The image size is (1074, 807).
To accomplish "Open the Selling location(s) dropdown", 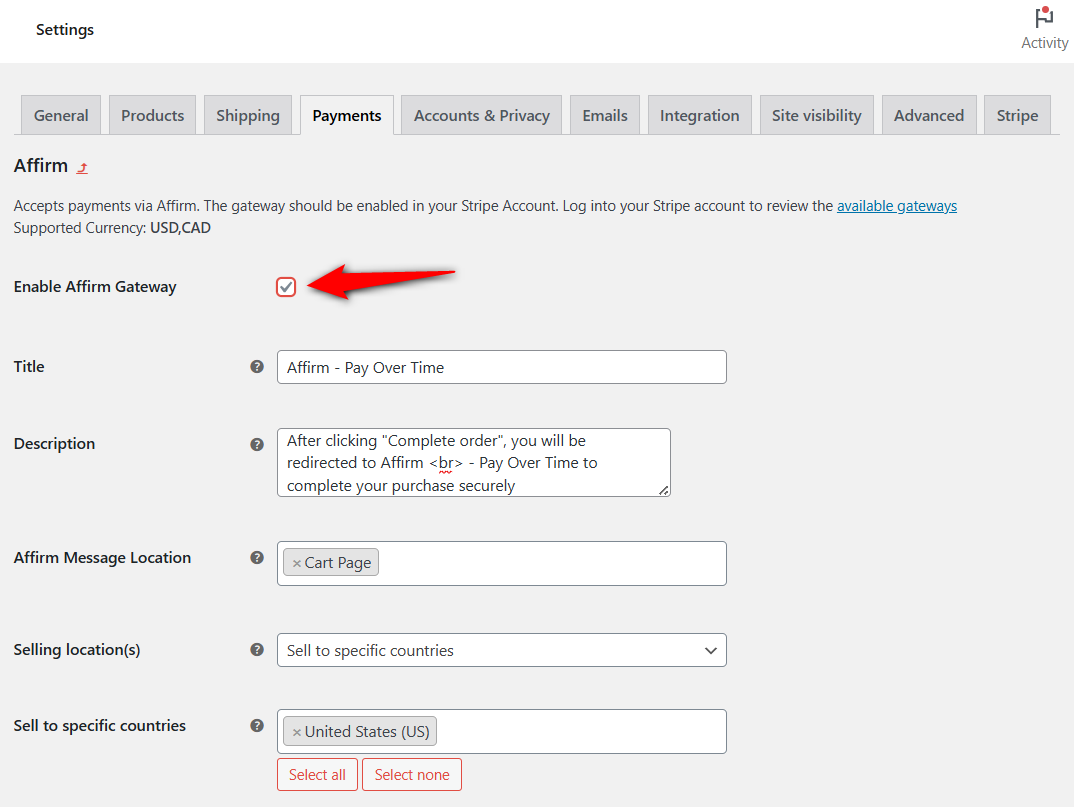I will coord(501,650).
